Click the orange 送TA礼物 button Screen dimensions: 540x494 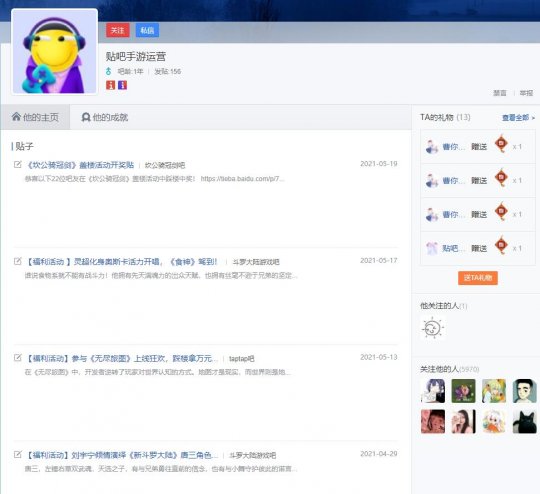[478, 278]
